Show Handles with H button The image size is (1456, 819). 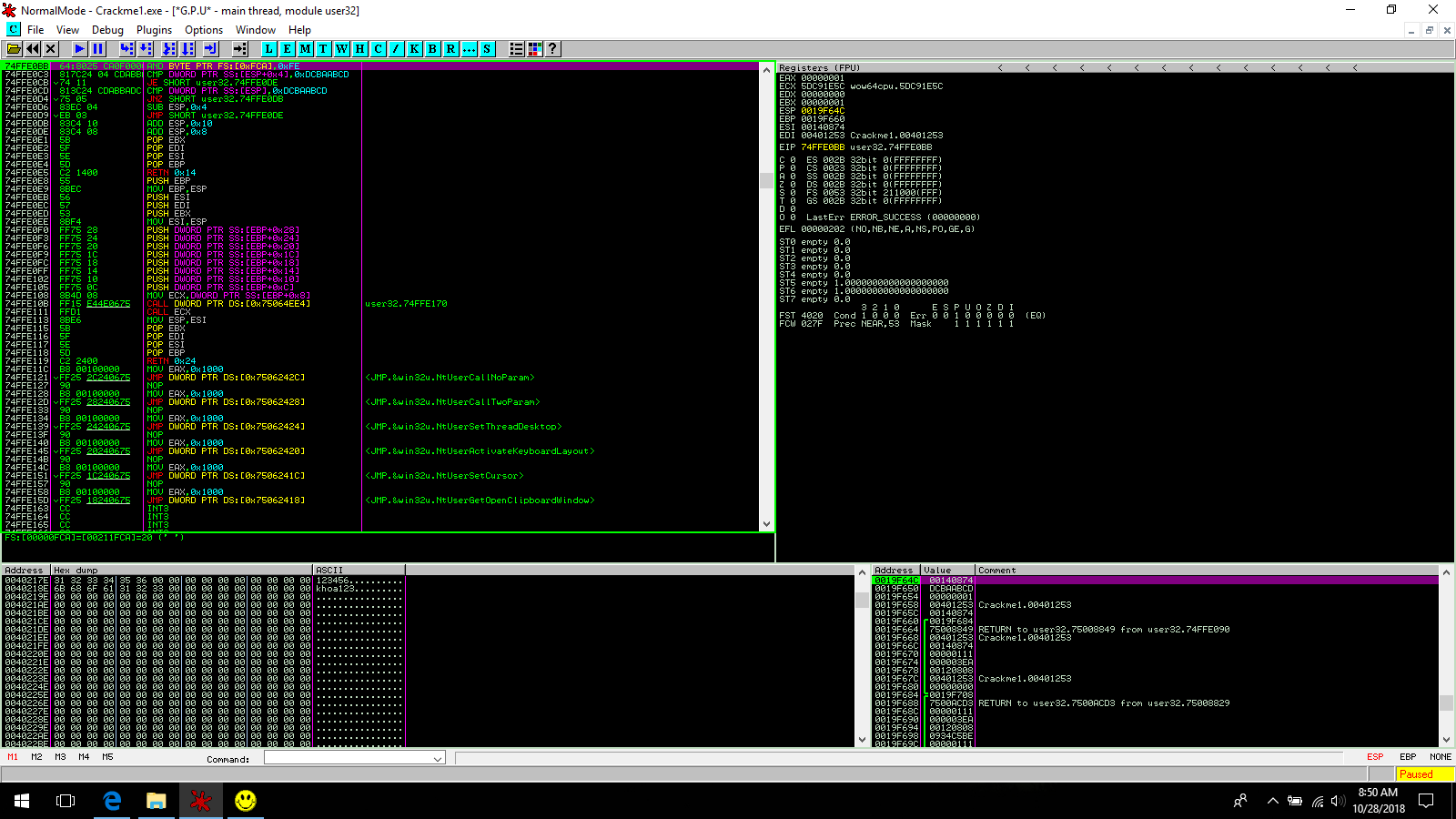pyautogui.click(x=360, y=49)
